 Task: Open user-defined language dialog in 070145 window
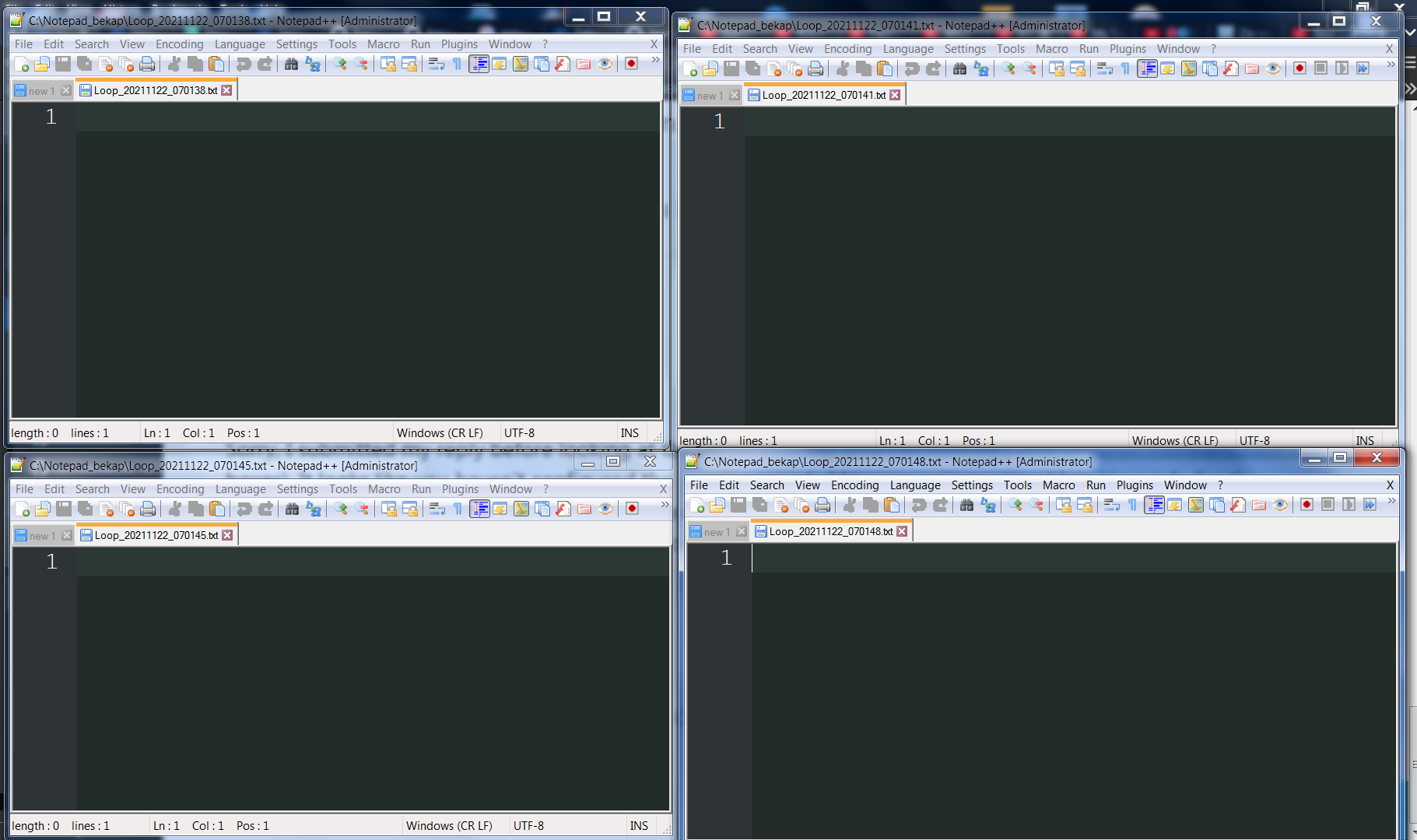tap(500, 509)
